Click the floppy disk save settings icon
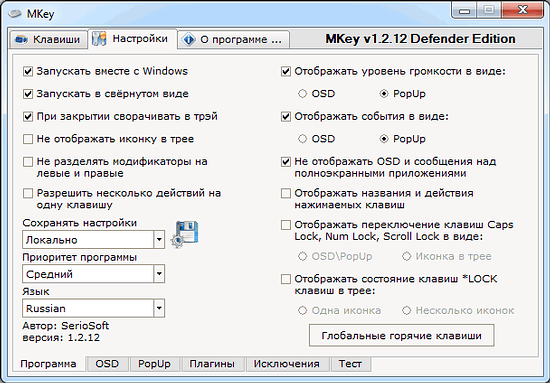The image size is (550, 383). (185, 234)
